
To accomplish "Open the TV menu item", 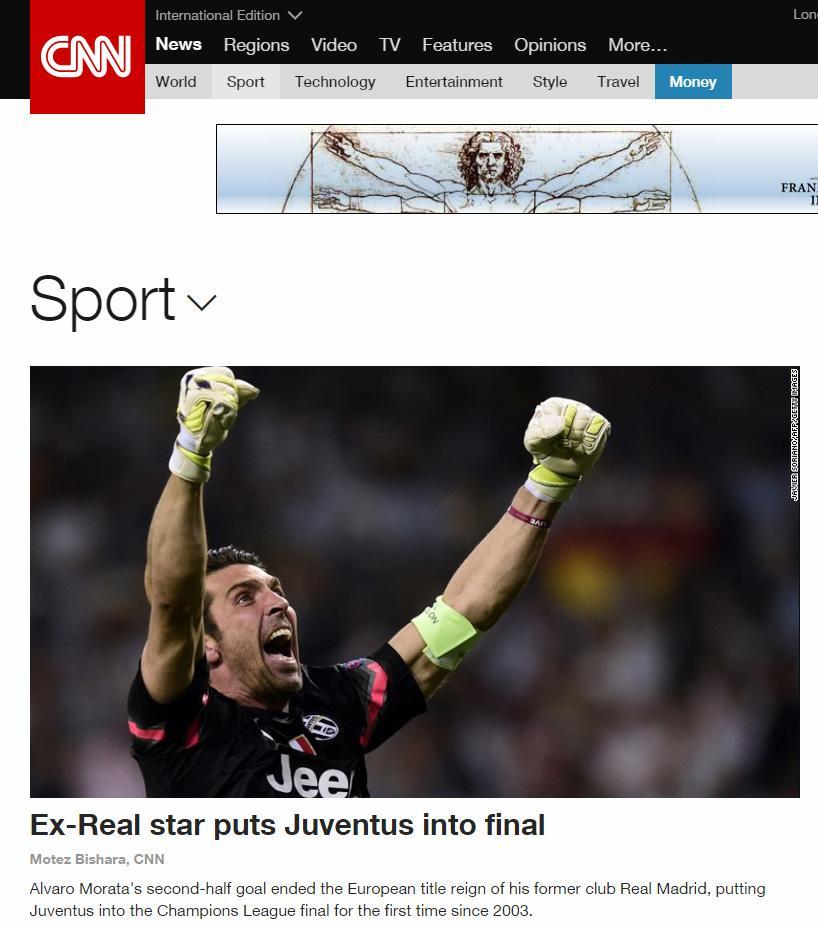I will [389, 45].
